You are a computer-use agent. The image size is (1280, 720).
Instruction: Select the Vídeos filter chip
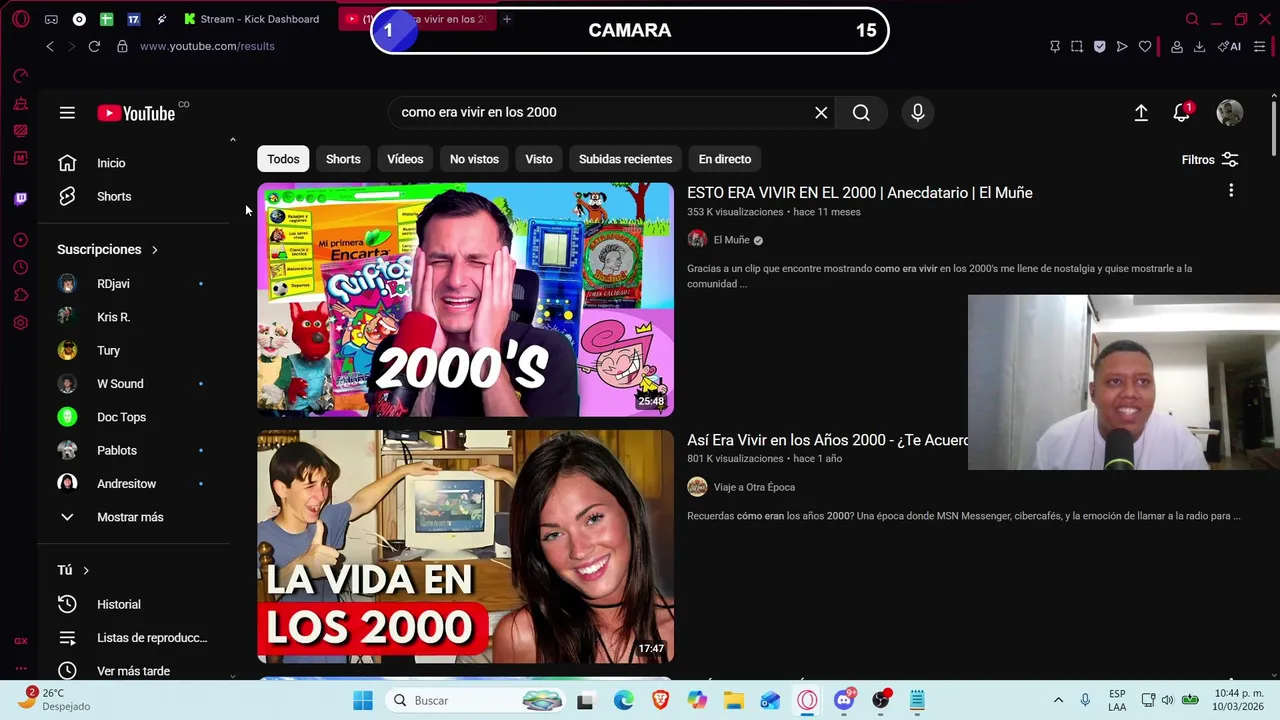(x=405, y=159)
